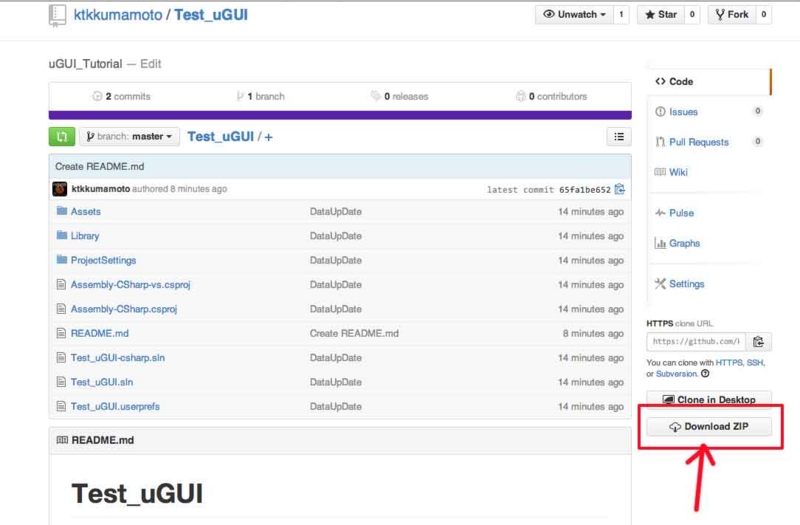Edit the uGUI_Tutorial description

pyautogui.click(x=151, y=64)
